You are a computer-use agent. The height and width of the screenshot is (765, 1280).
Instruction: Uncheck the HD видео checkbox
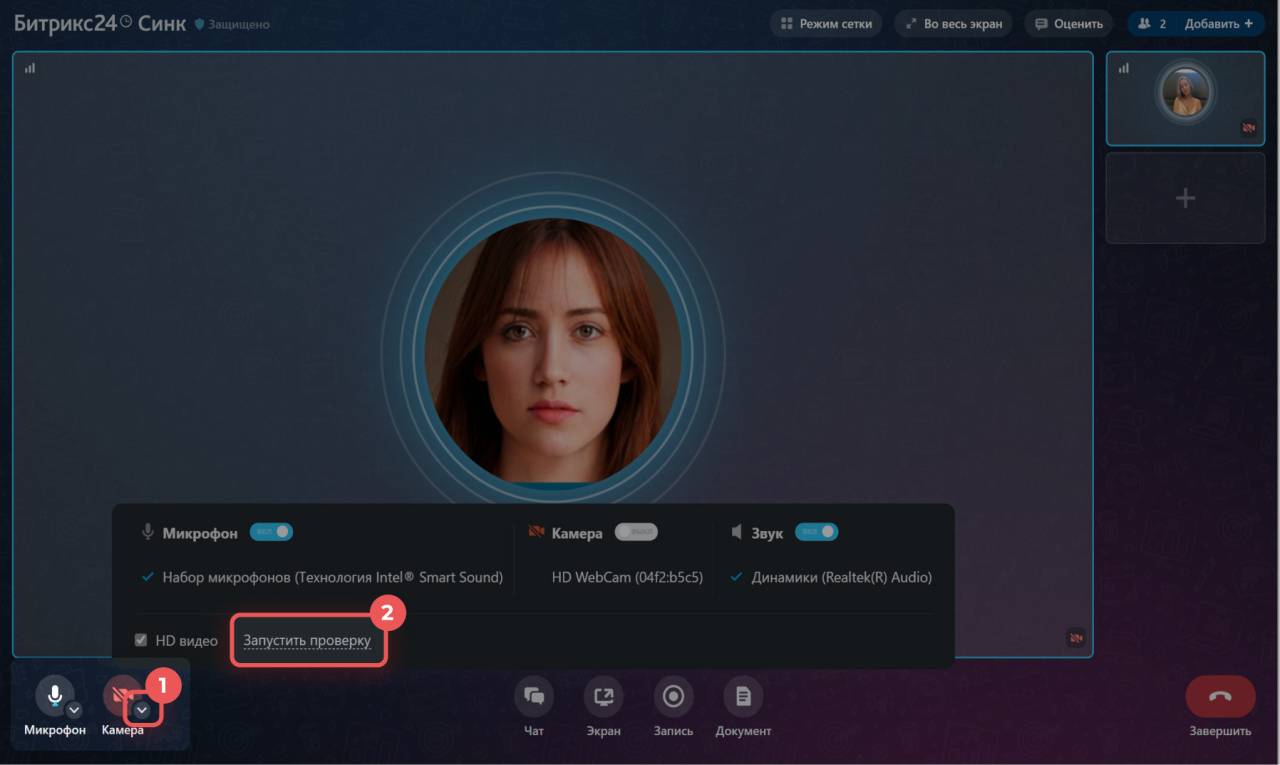pos(141,640)
